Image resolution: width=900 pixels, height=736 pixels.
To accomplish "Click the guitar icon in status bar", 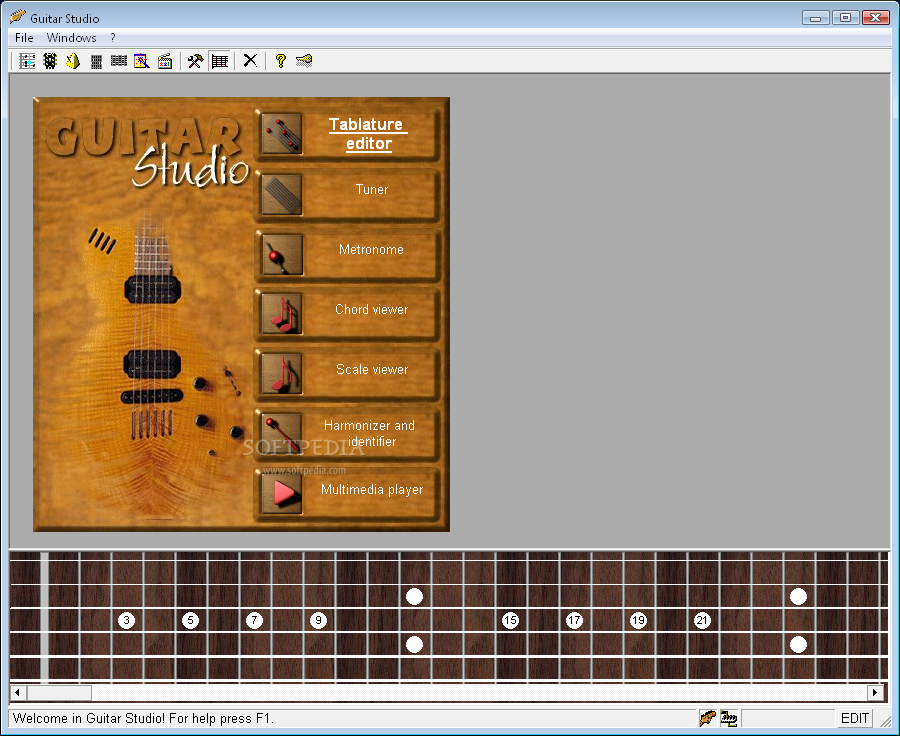I will pos(708,718).
